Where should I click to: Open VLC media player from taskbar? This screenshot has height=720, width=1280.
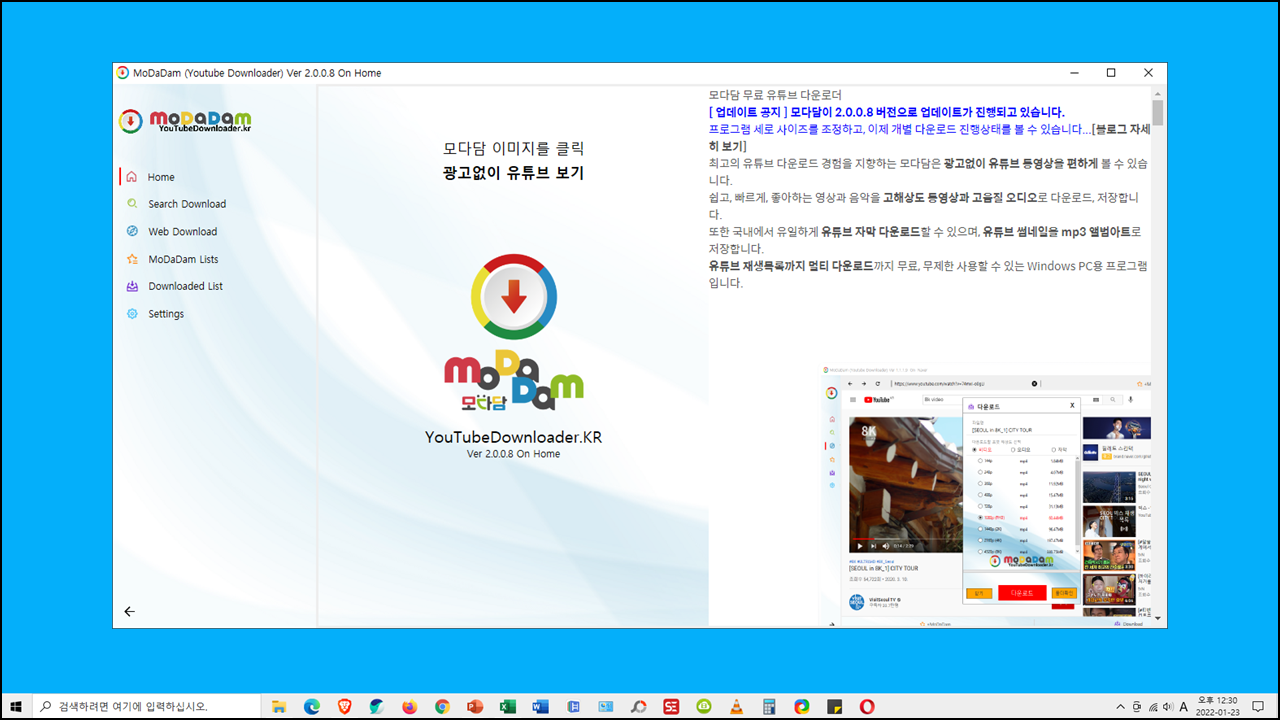(x=736, y=706)
